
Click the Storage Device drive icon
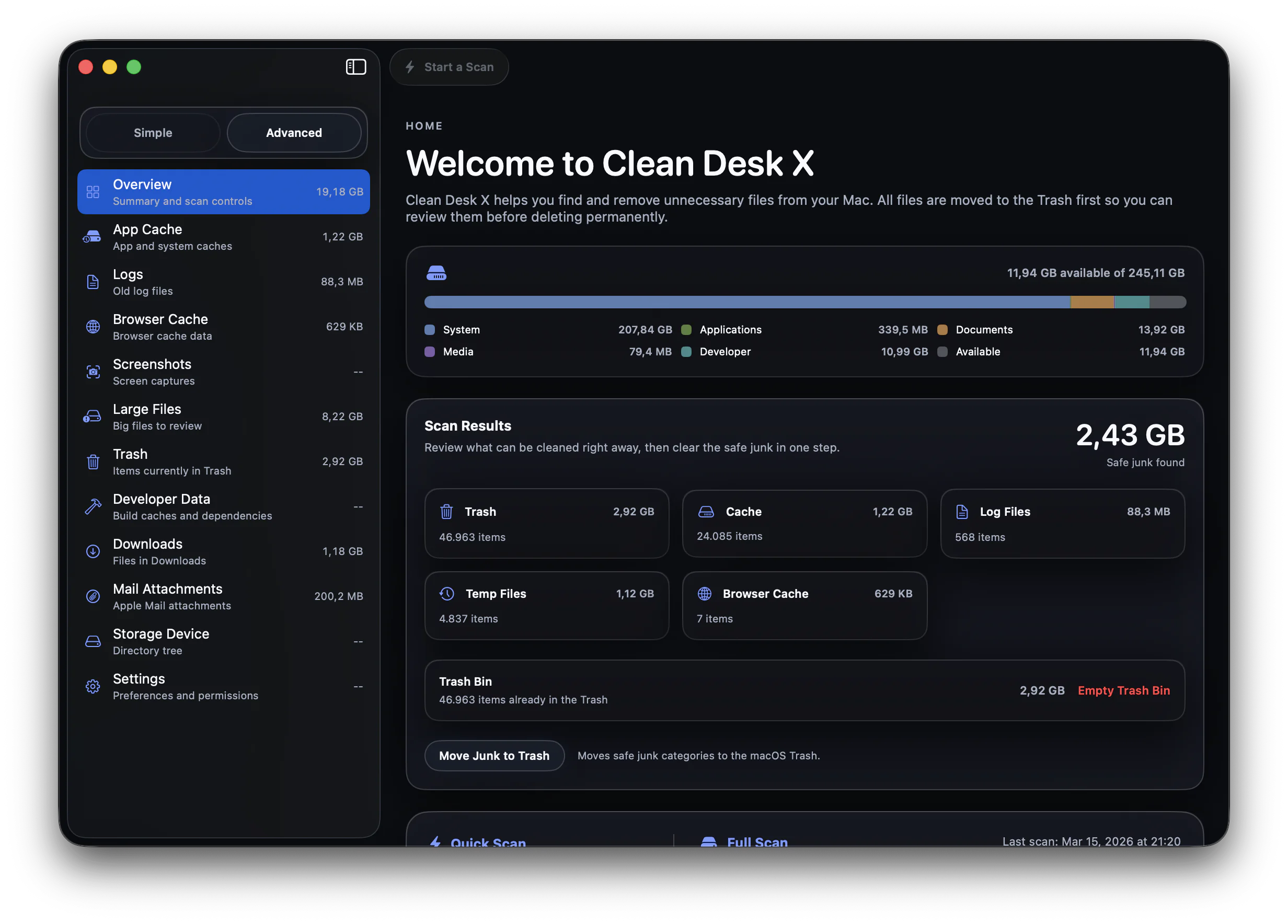click(93, 641)
